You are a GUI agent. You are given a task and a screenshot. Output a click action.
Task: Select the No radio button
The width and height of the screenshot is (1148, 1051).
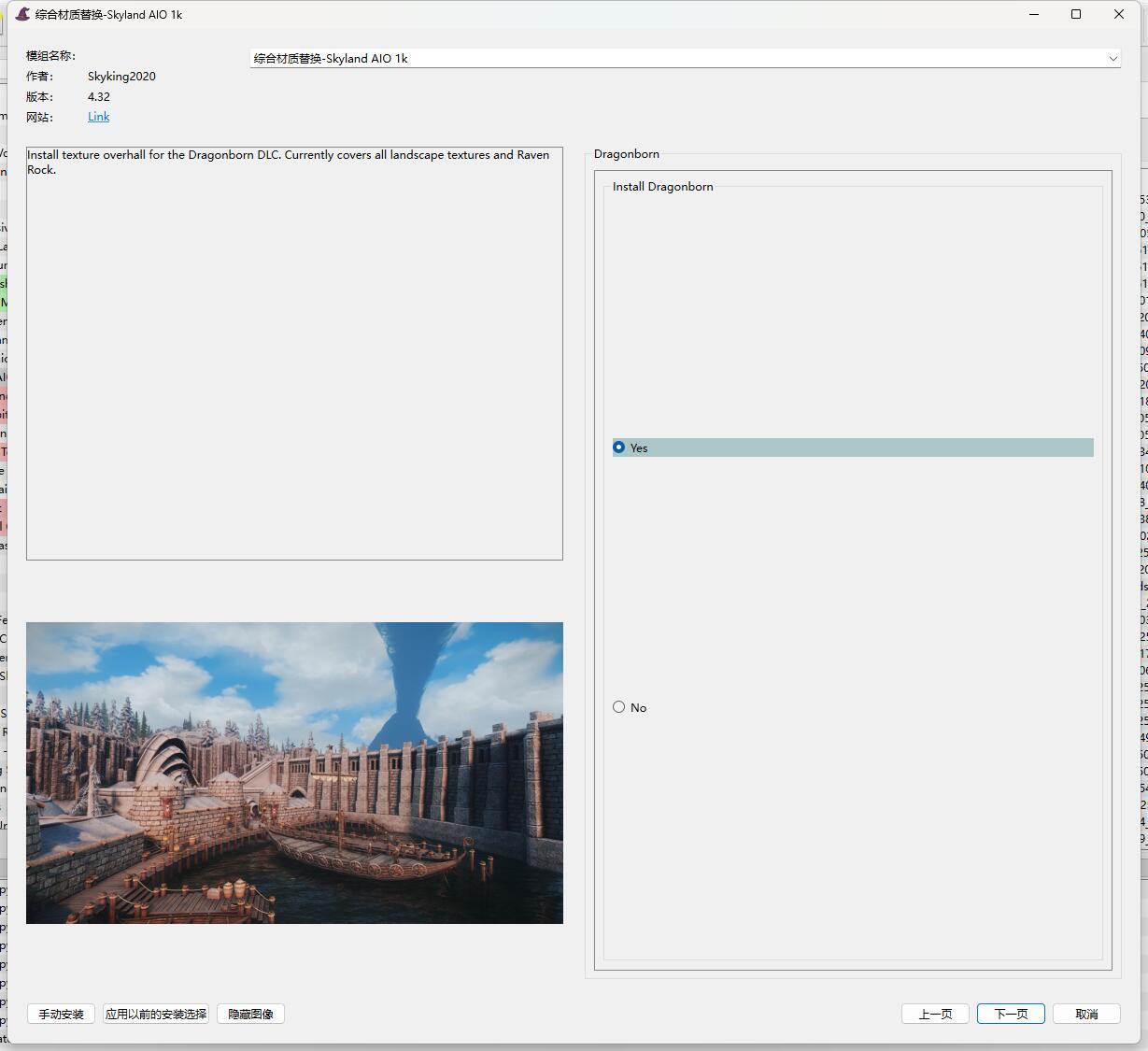(618, 707)
